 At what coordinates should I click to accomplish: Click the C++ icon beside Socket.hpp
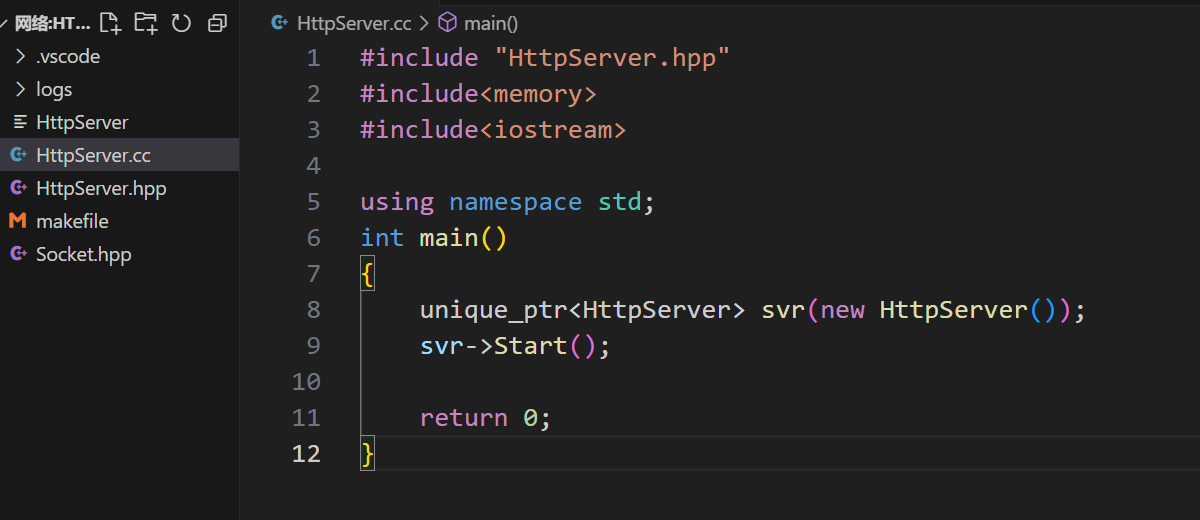pyautogui.click(x=18, y=254)
